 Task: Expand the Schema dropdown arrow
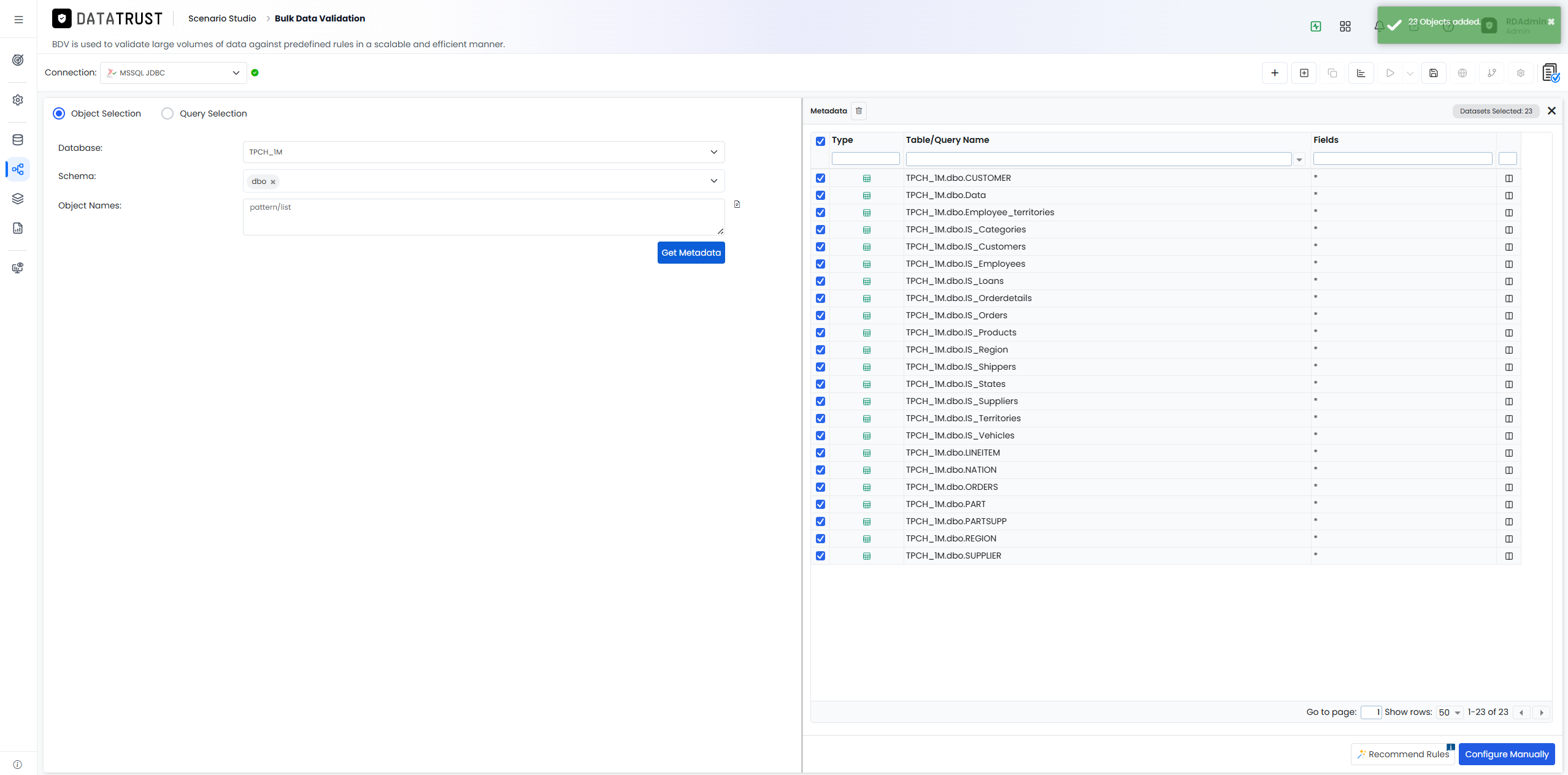[x=713, y=181]
